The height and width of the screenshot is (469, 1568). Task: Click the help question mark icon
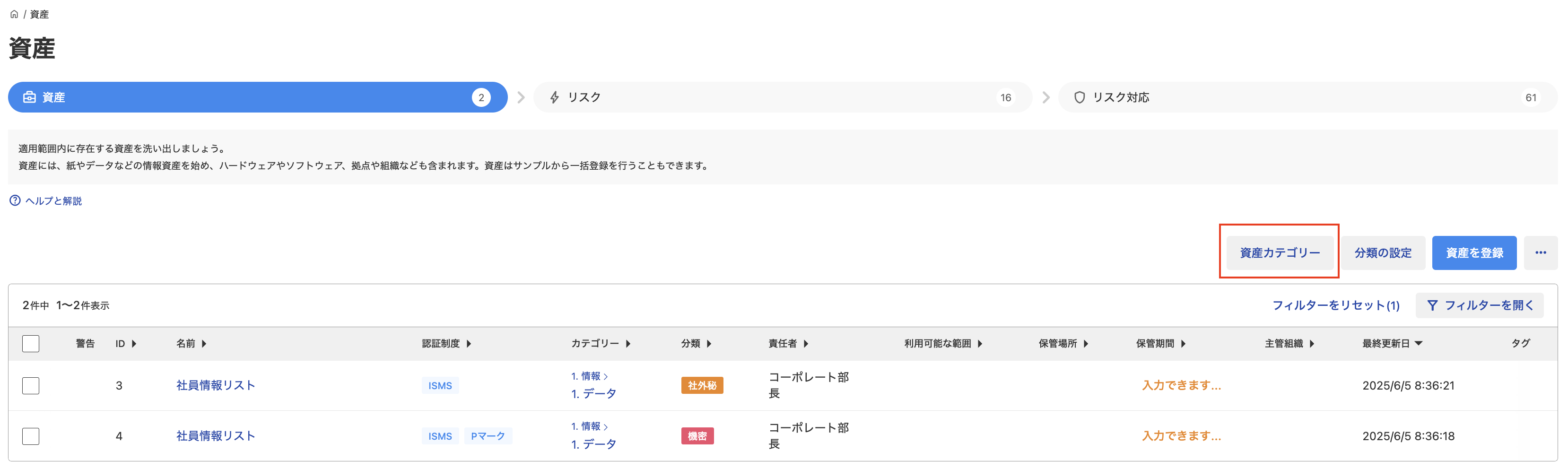pyautogui.click(x=15, y=201)
